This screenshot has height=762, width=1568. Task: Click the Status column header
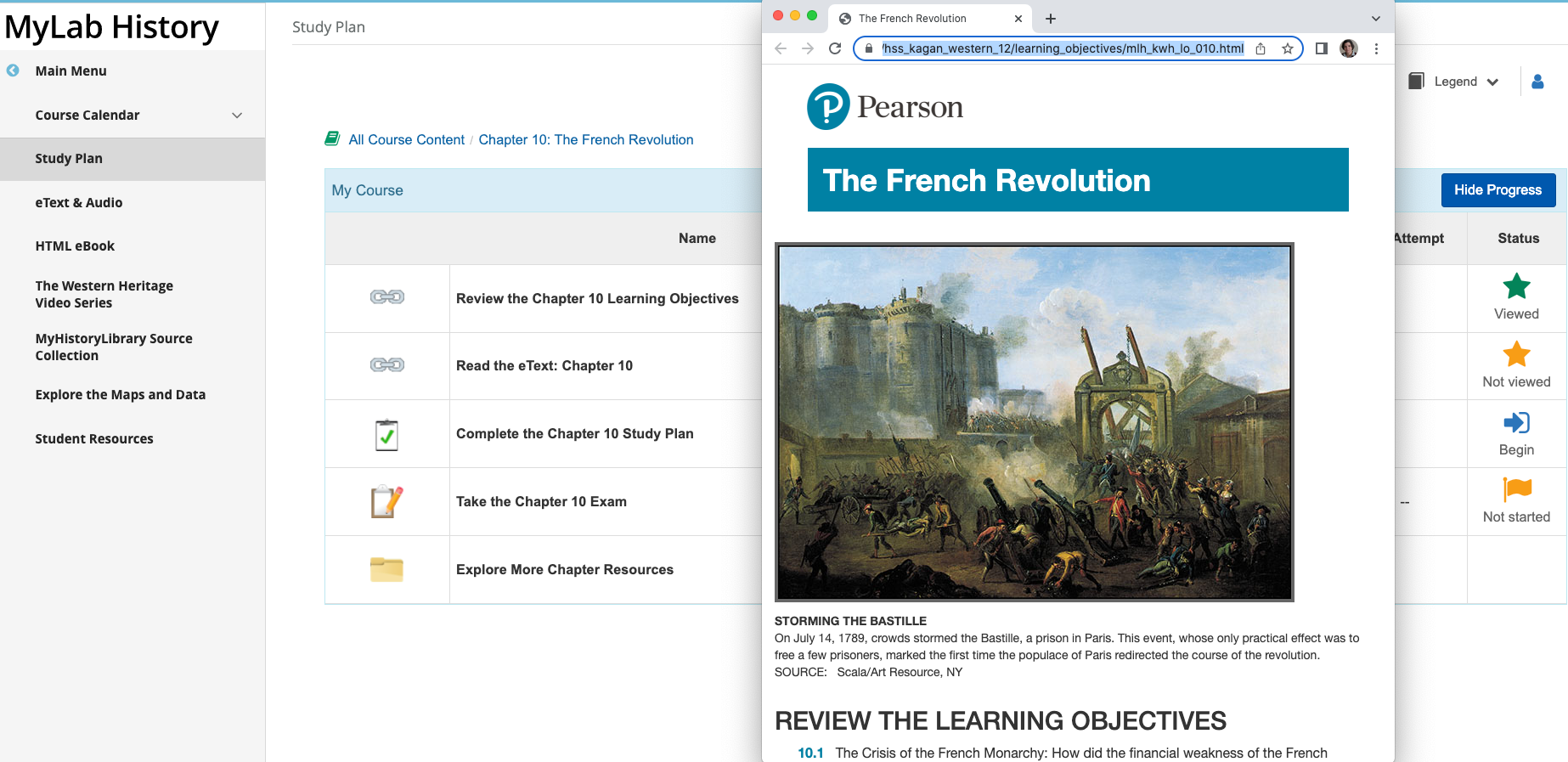click(x=1519, y=238)
